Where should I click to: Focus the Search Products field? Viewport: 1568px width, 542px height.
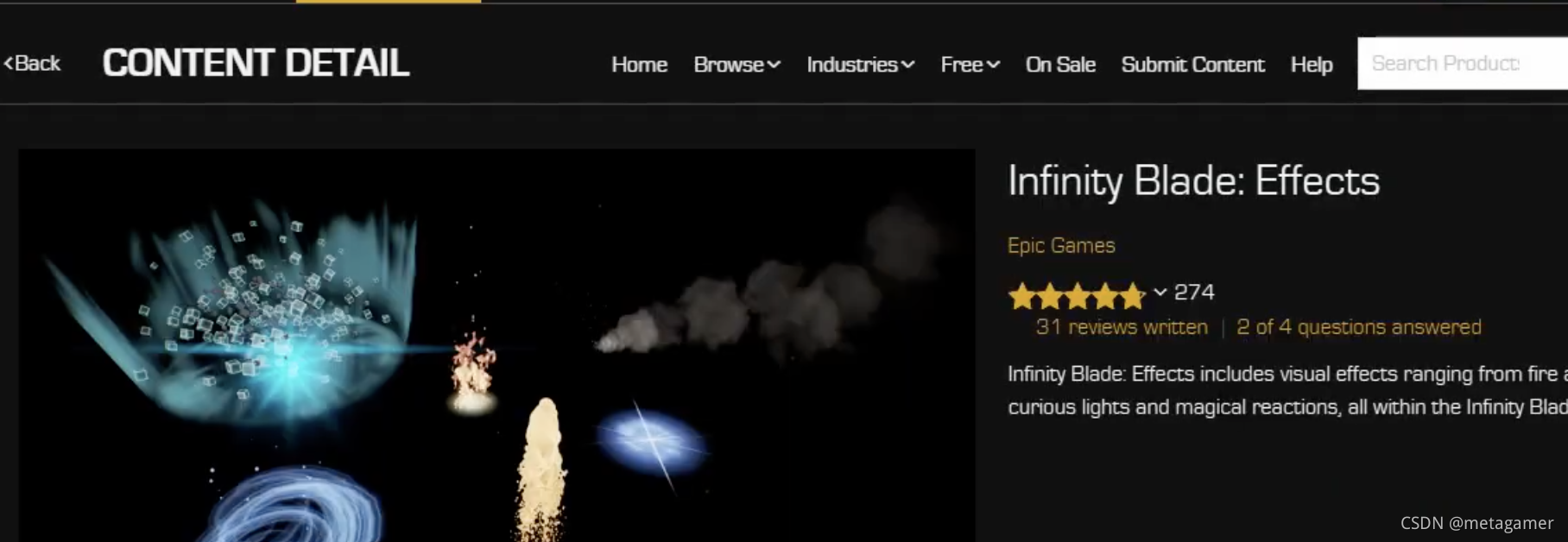pos(1463,63)
